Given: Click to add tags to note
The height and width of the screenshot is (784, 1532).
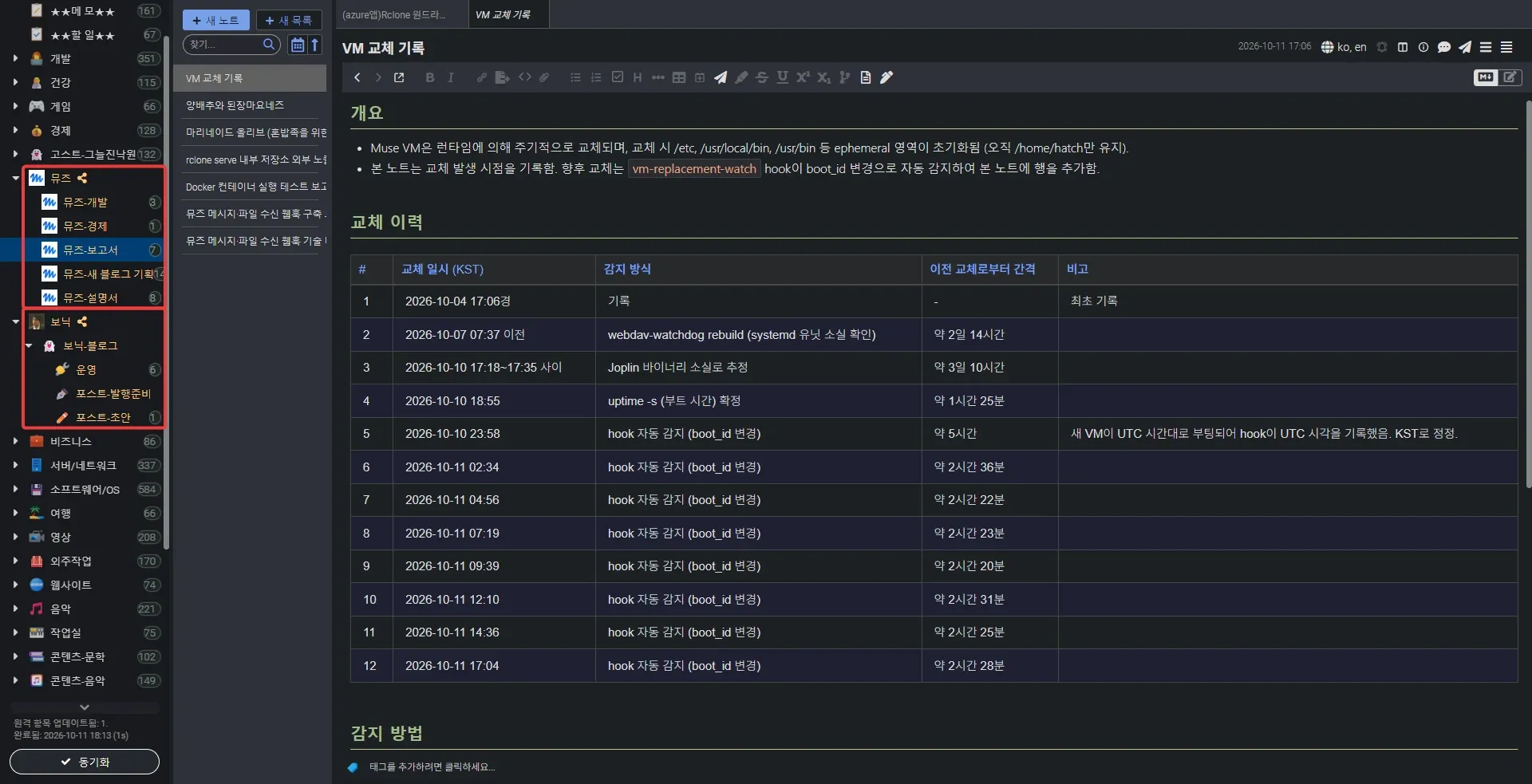Looking at the screenshot, I should tap(432, 767).
